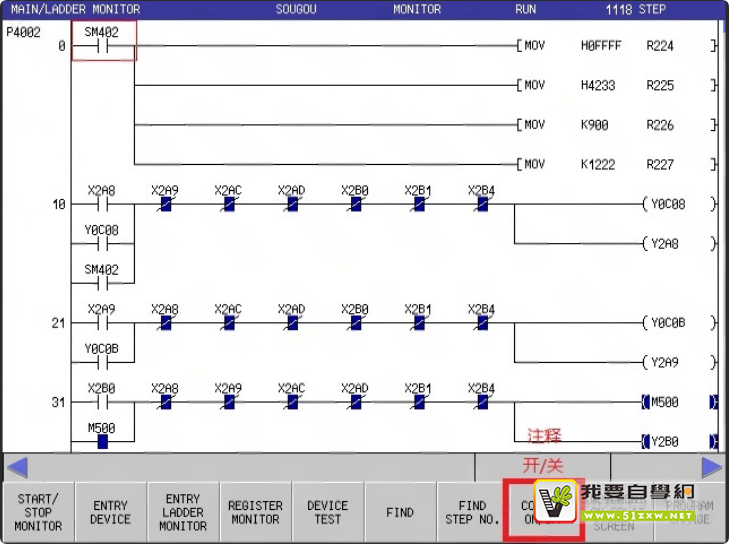Open the REGISTER MONITOR function

tap(255, 512)
